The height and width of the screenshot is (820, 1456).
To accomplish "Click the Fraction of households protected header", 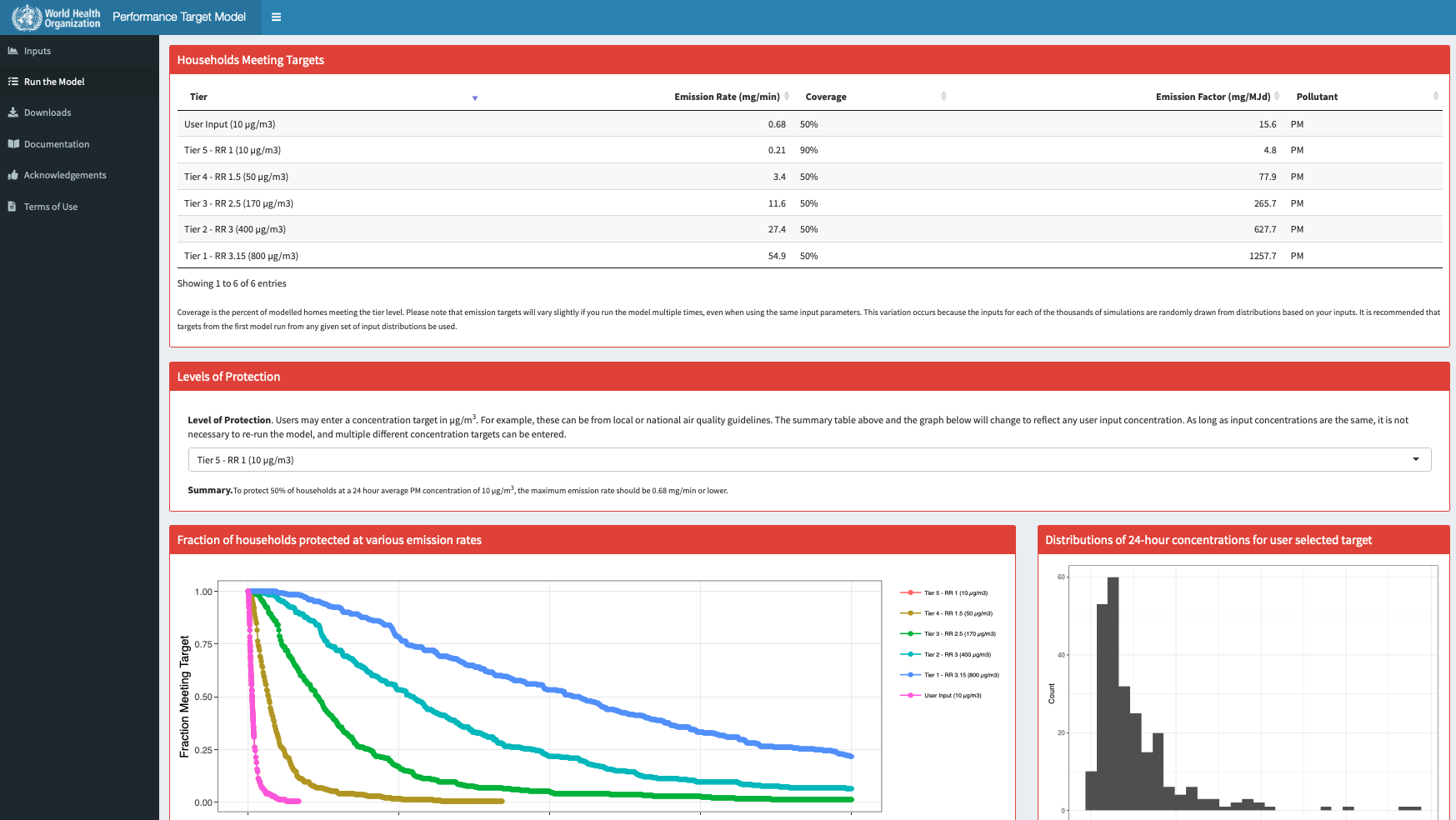I will coord(593,540).
